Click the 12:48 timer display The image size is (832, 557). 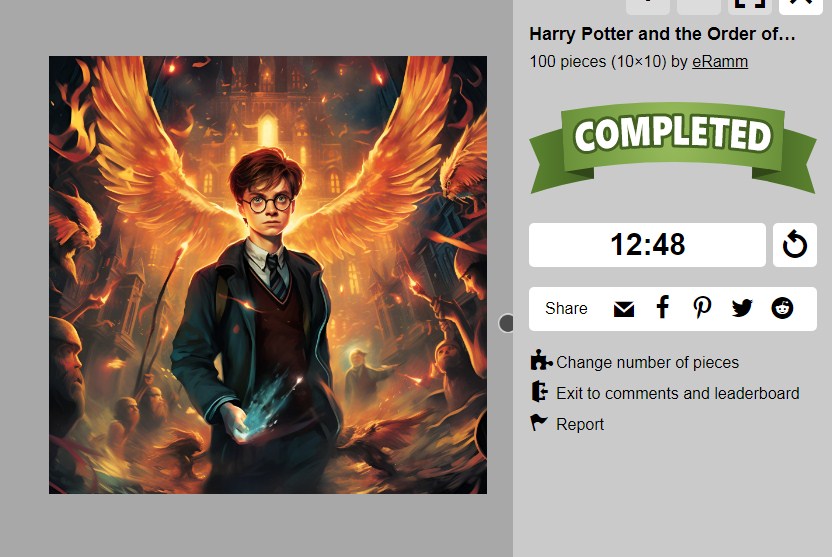647,245
